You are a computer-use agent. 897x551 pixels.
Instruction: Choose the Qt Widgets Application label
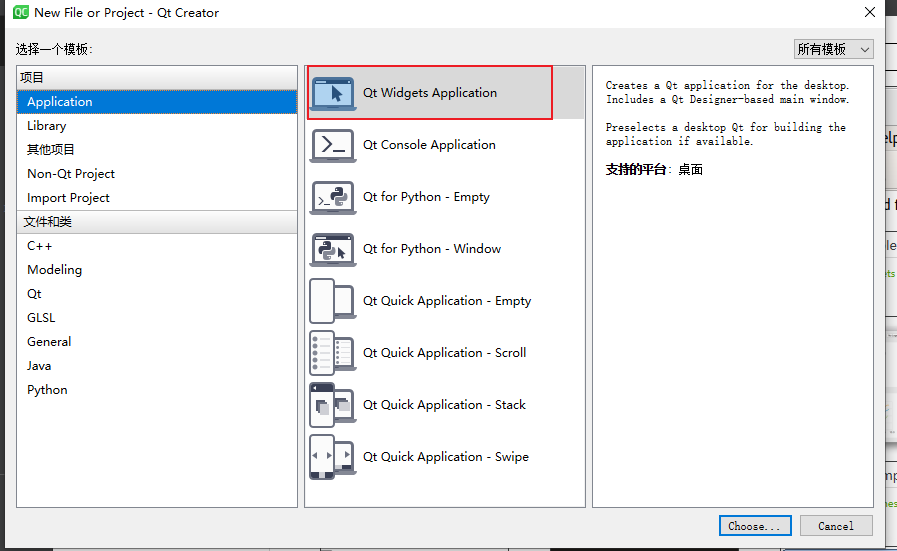430,93
